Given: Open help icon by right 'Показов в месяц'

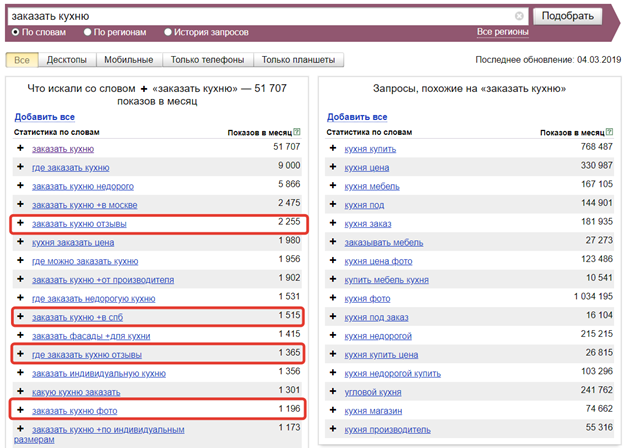Looking at the screenshot, I should coord(610,132).
